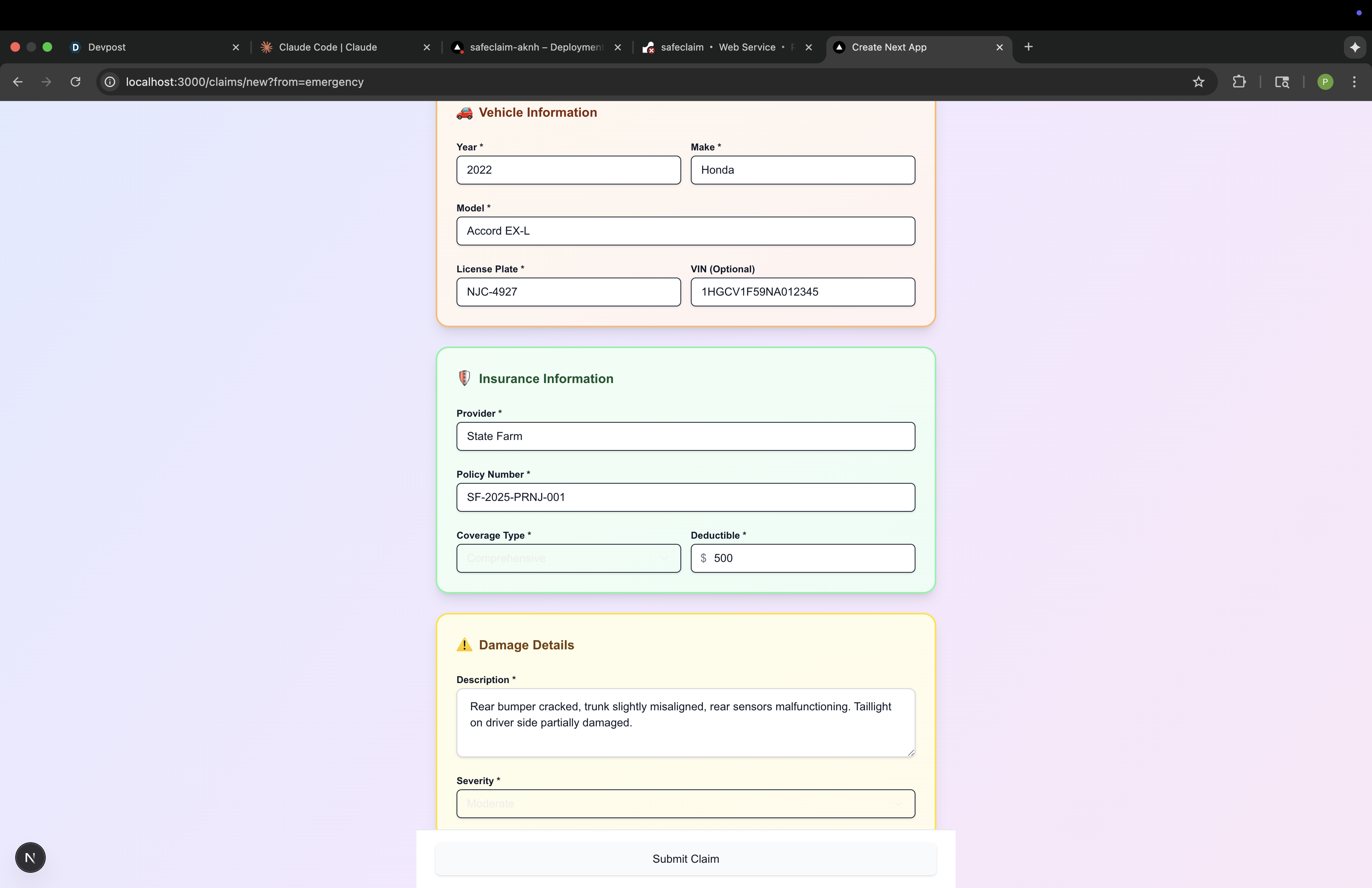Click the Next.js dev tools badge
The image size is (1372, 888).
tap(30, 858)
